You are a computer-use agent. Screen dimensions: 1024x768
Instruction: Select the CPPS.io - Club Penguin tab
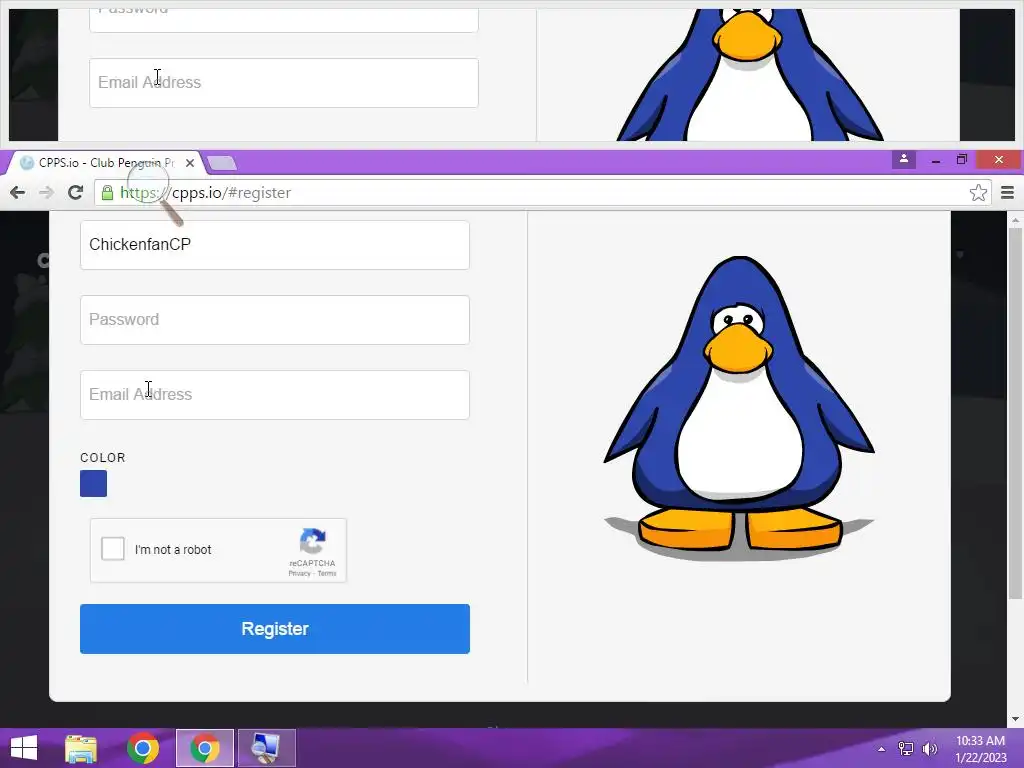tap(104, 163)
